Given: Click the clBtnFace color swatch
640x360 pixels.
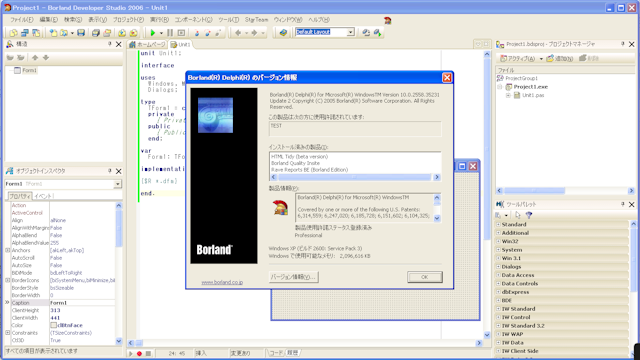Looking at the screenshot, I should pyautogui.click(x=53, y=325).
